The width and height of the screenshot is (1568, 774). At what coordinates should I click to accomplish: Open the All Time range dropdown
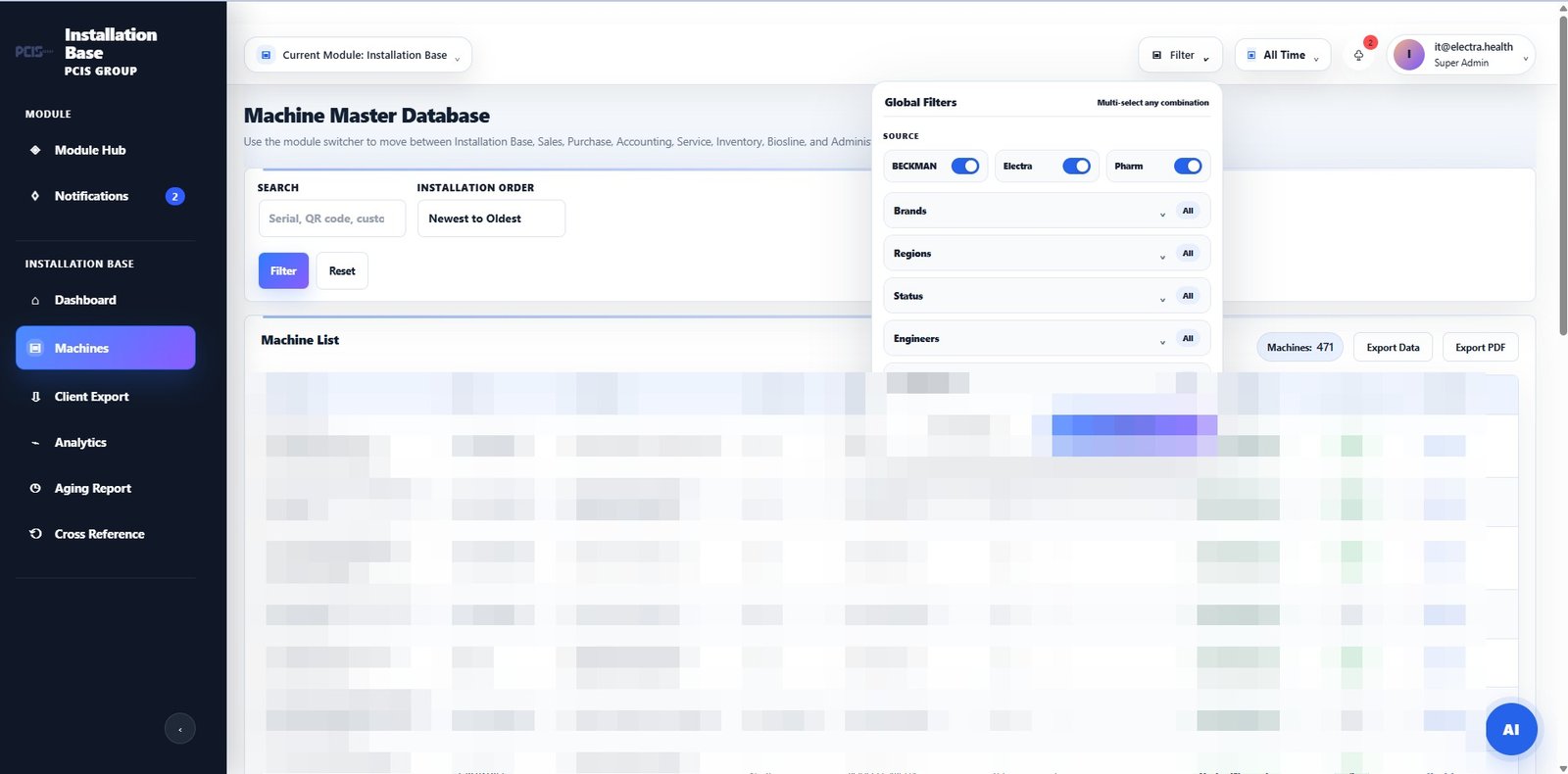pos(1283,55)
